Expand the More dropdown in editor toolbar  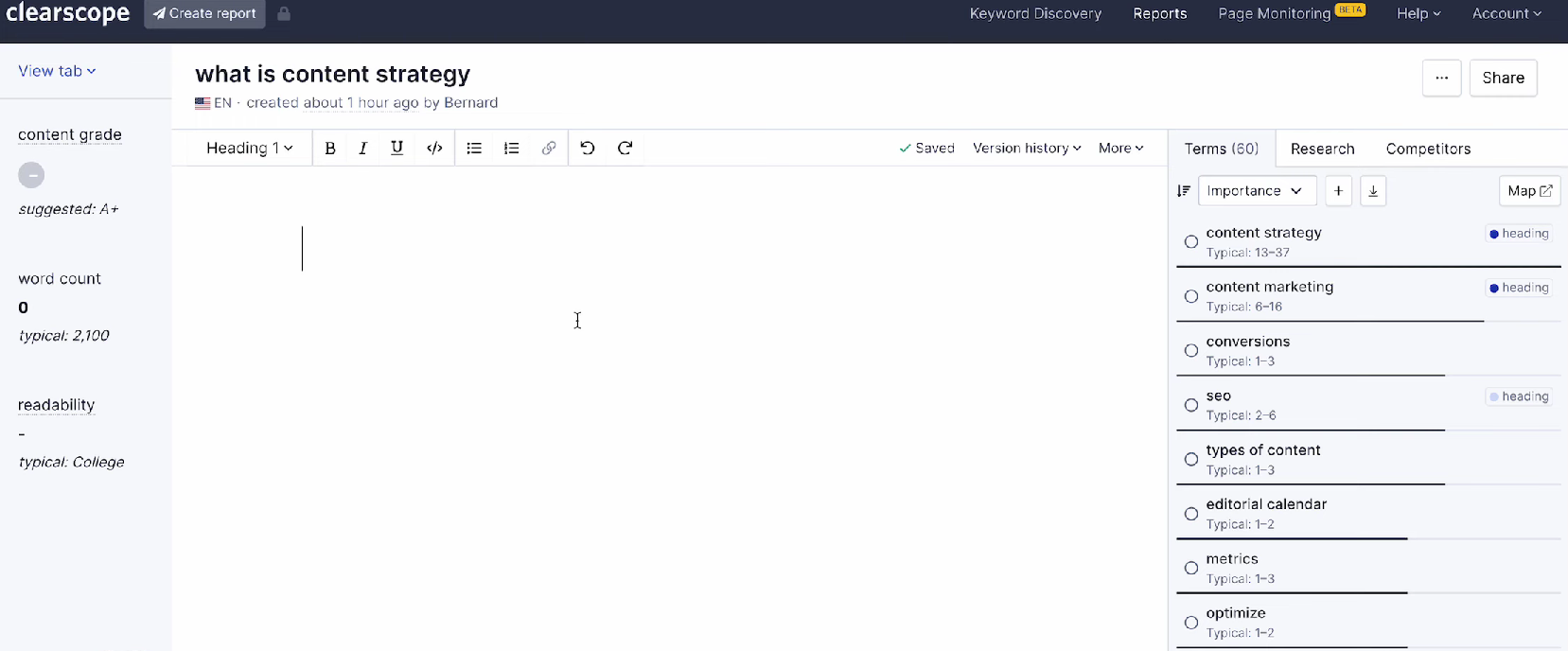point(1121,149)
